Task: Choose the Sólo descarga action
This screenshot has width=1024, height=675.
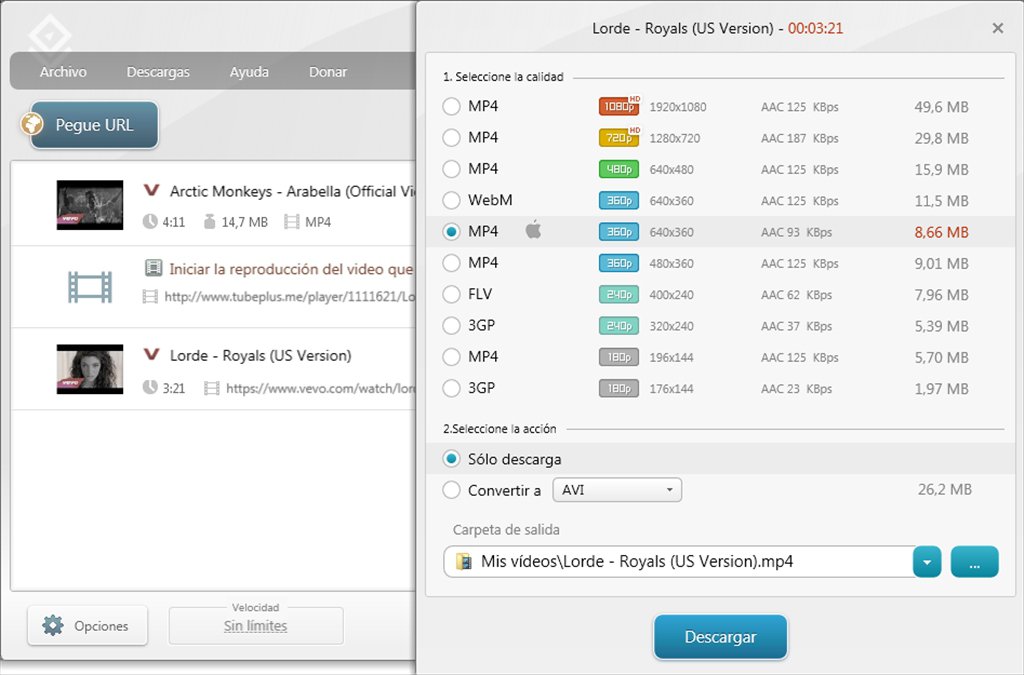Action: coord(451,459)
